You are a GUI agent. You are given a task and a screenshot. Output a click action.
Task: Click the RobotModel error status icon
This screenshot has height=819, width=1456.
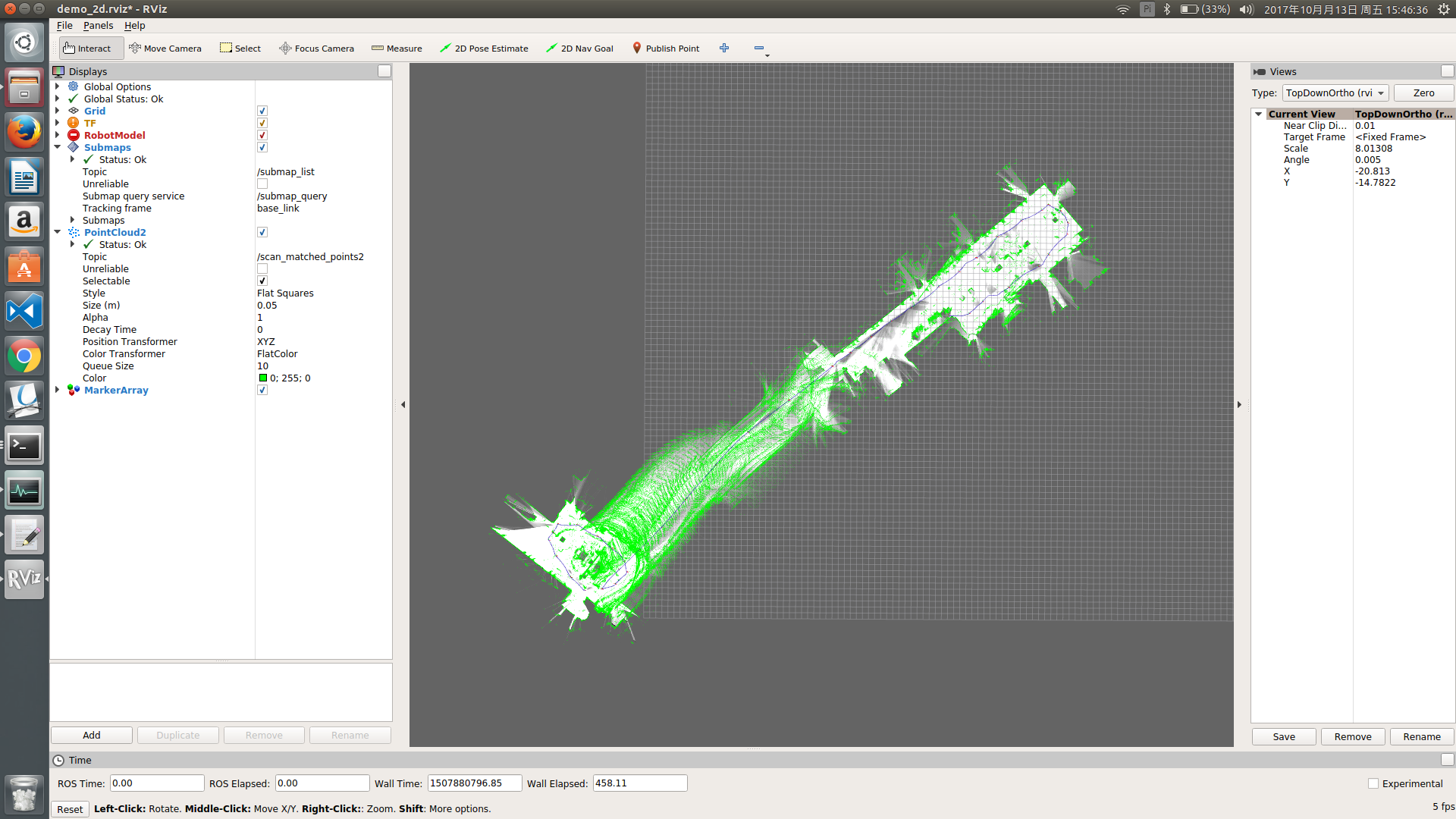[74, 135]
